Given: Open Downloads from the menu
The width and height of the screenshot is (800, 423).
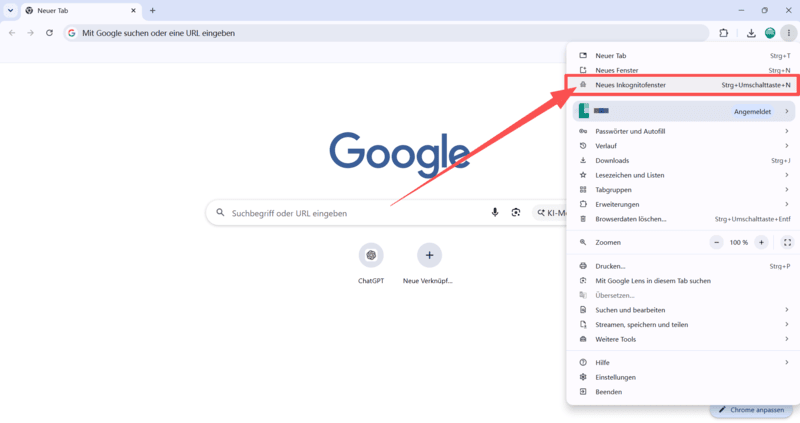Looking at the screenshot, I should (684, 160).
